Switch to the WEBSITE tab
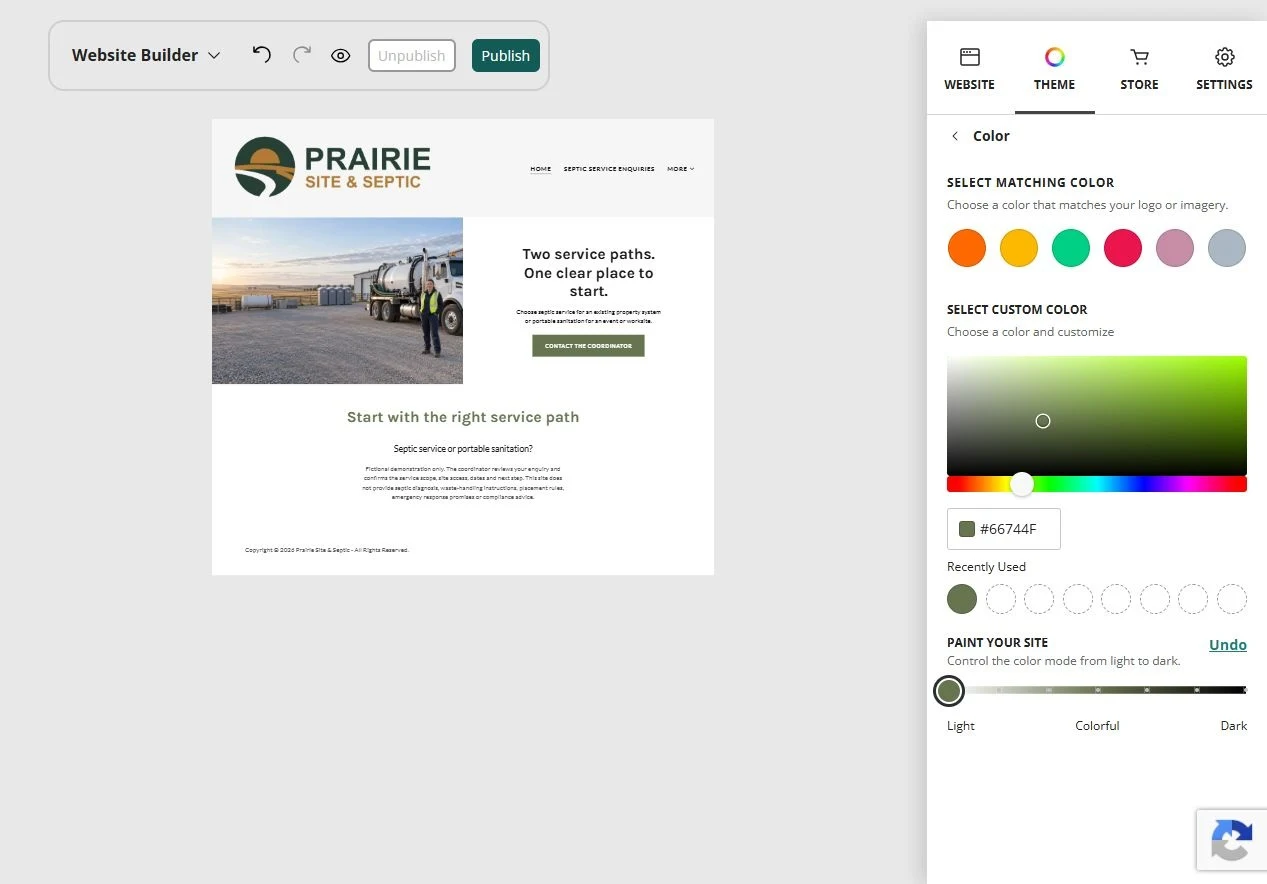 tap(969, 69)
